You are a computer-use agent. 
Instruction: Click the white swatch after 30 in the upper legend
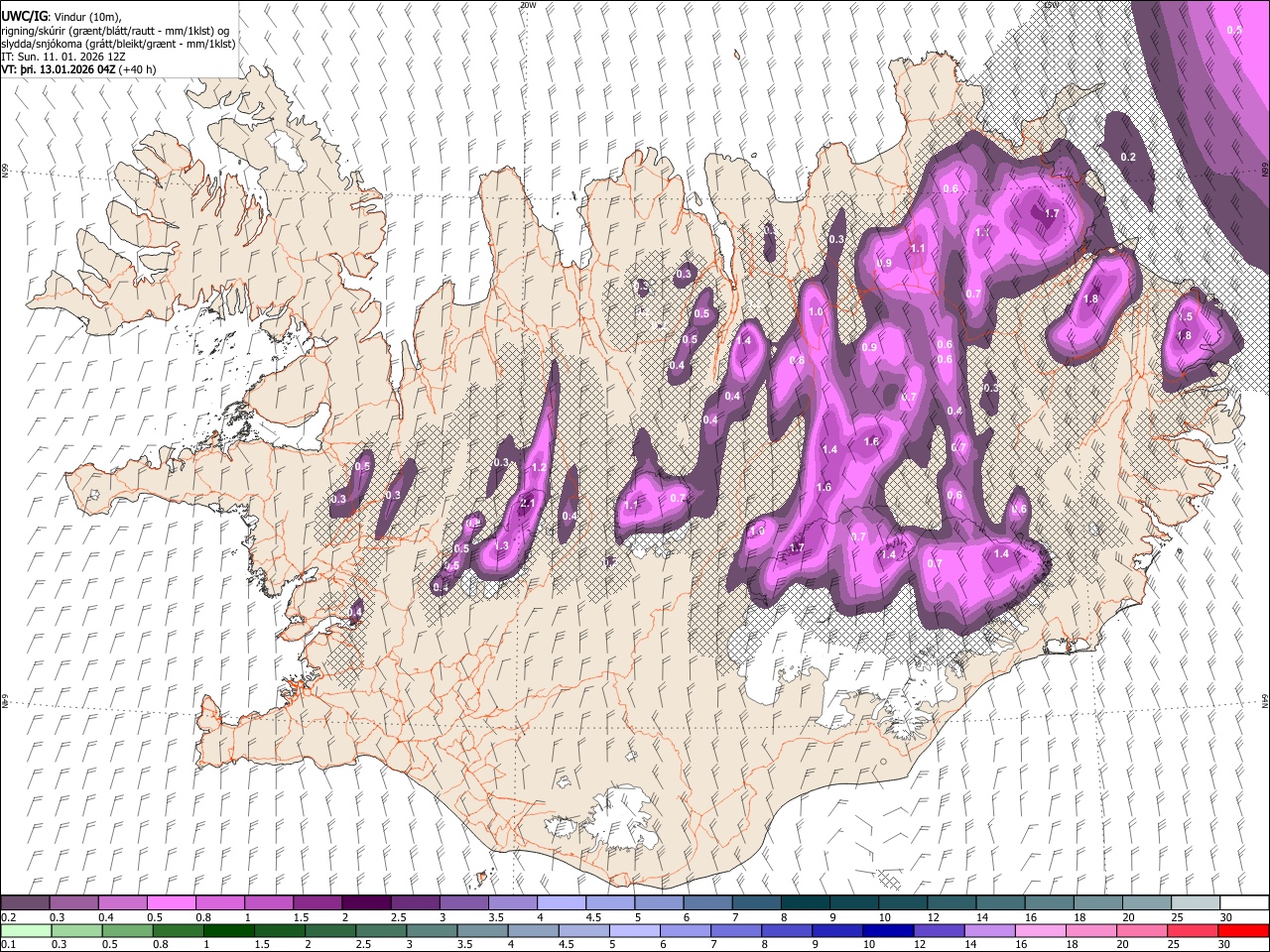[1244, 903]
